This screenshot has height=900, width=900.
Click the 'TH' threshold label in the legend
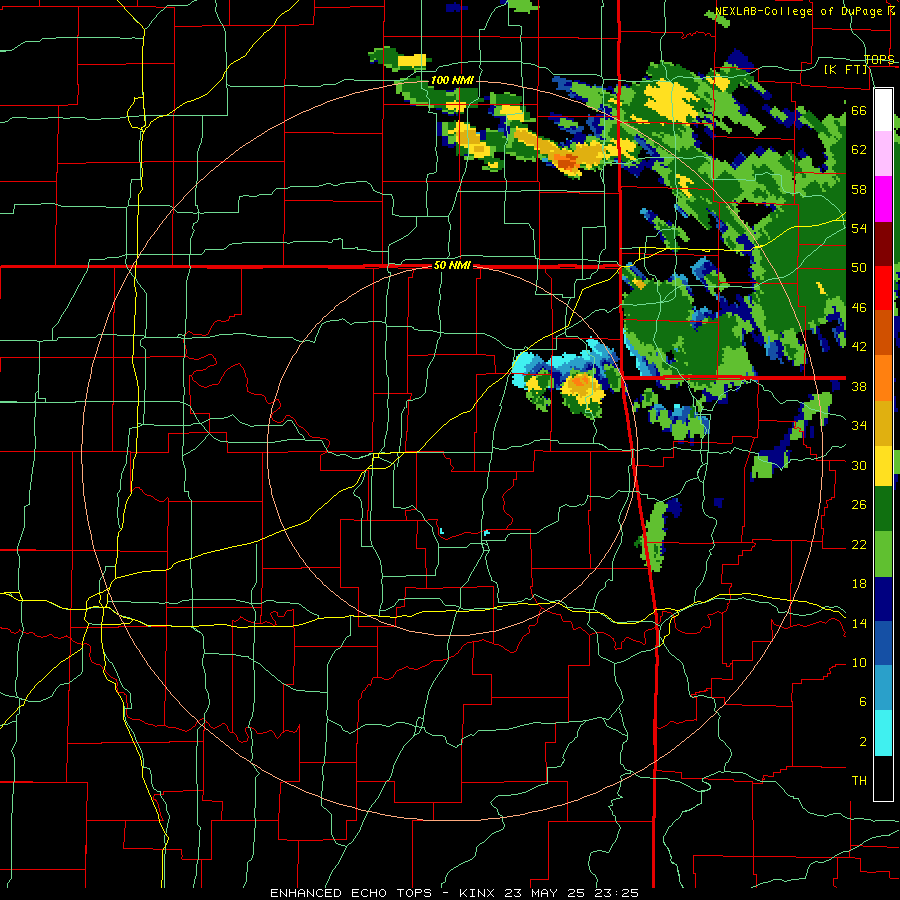859,781
